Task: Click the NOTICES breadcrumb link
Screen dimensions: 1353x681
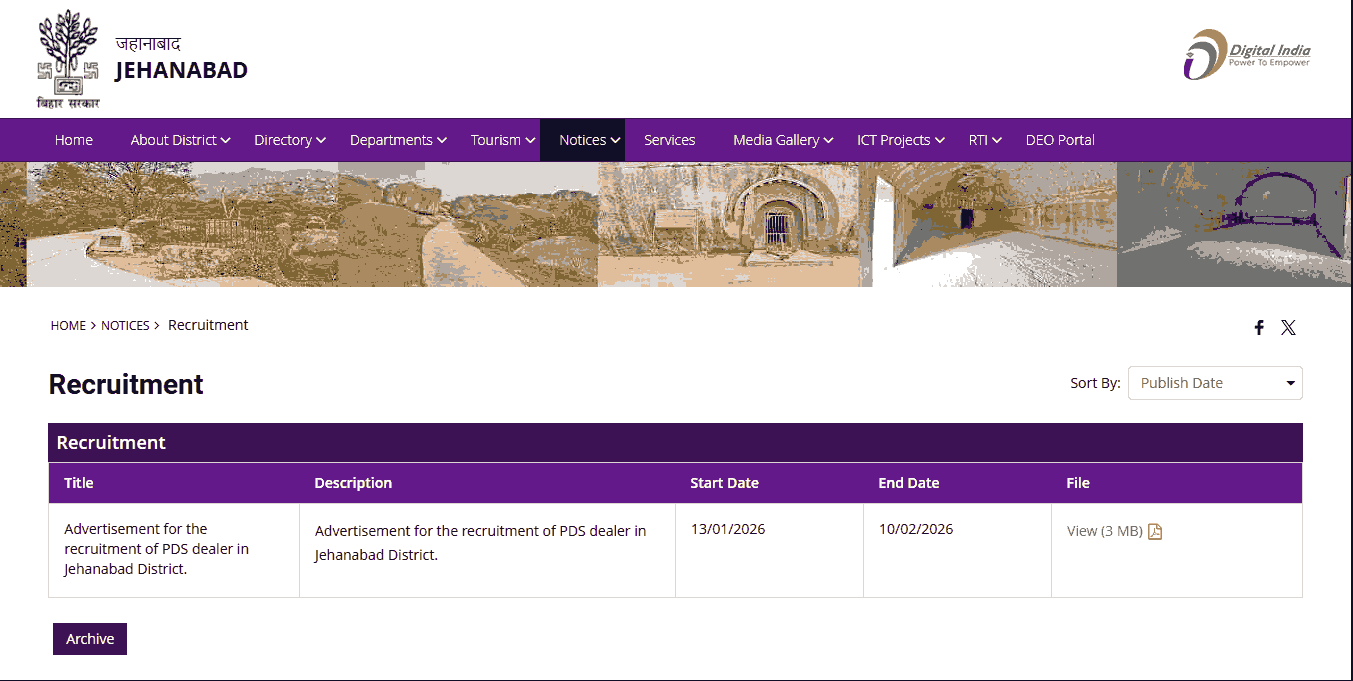Action: [x=125, y=325]
